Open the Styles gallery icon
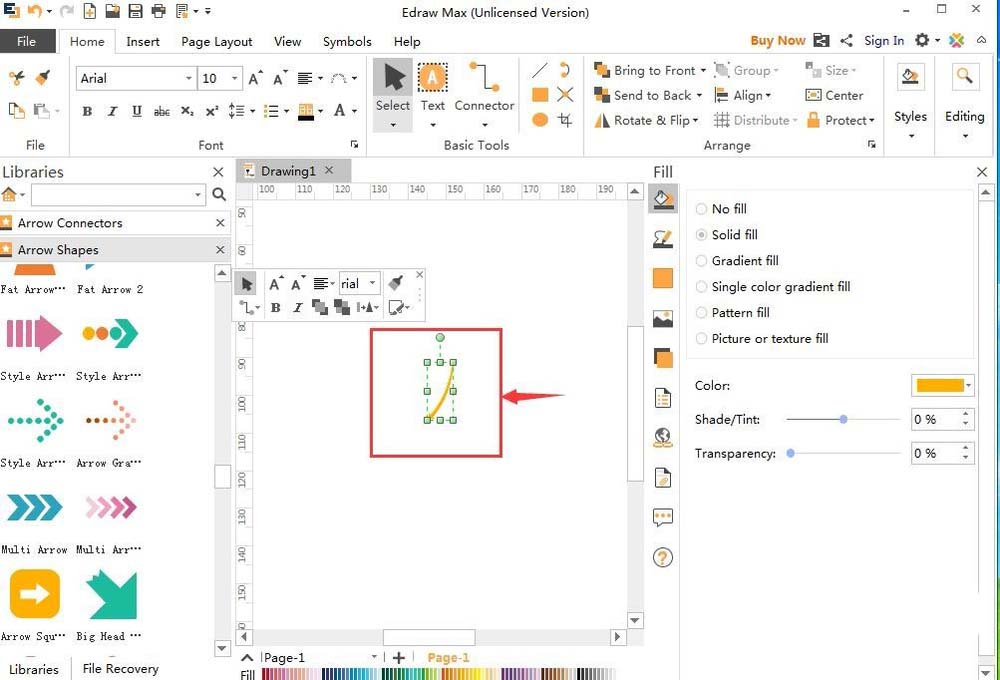 910,80
